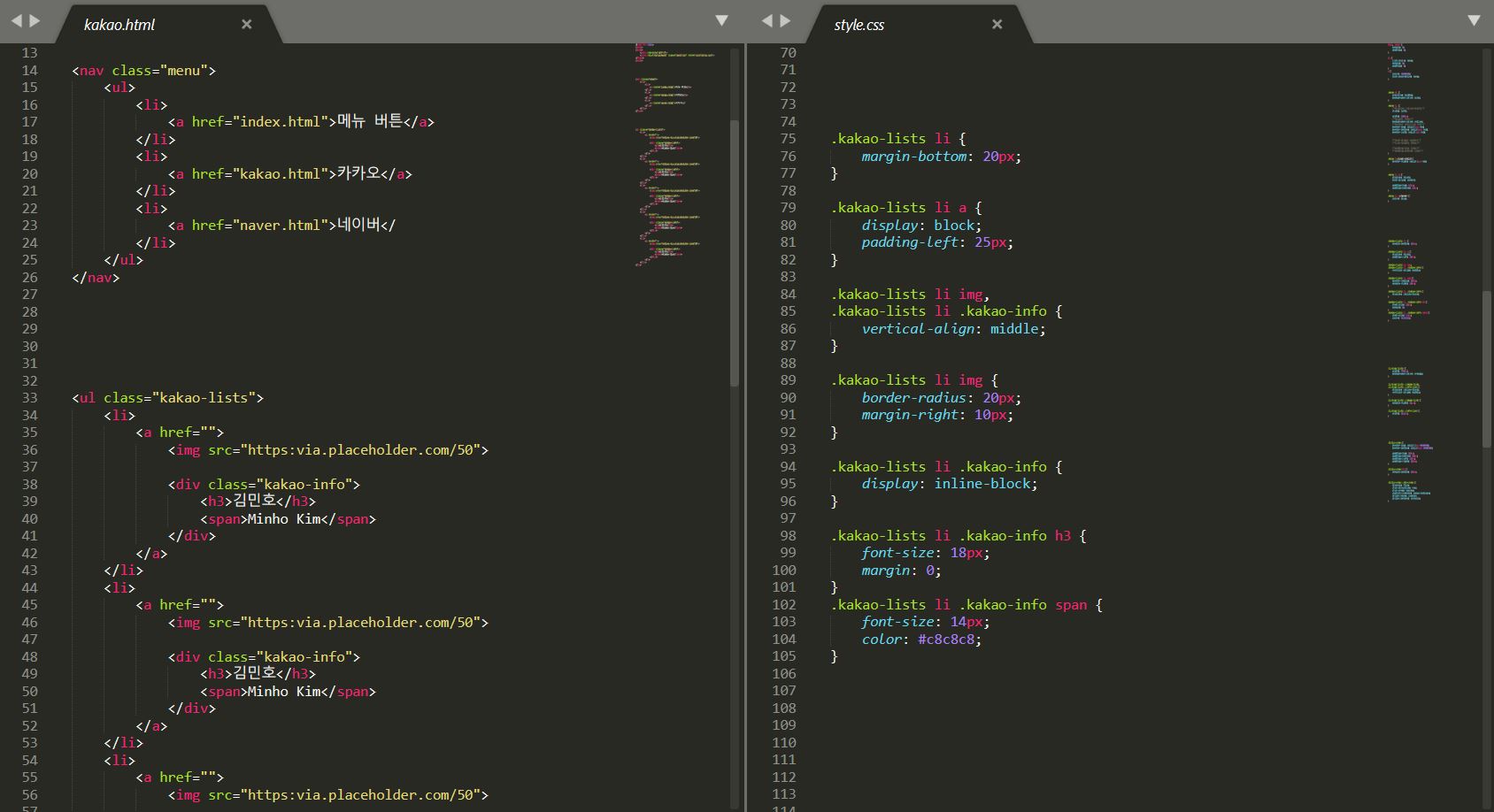Image resolution: width=1494 pixels, height=812 pixels.
Task: Click the href="naver.html" anchor line
Action: [281, 226]
